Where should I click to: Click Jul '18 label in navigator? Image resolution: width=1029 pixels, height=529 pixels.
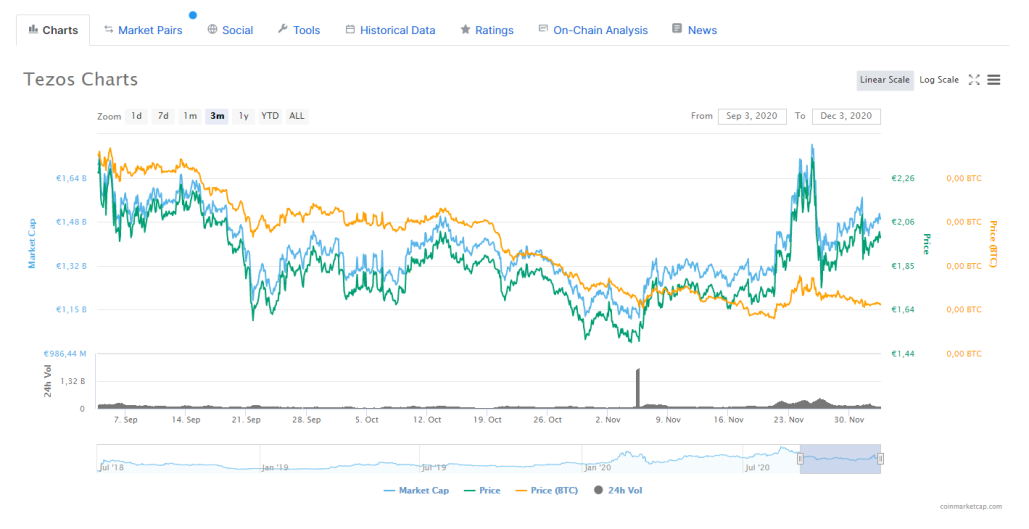click(x=111, y=468)
